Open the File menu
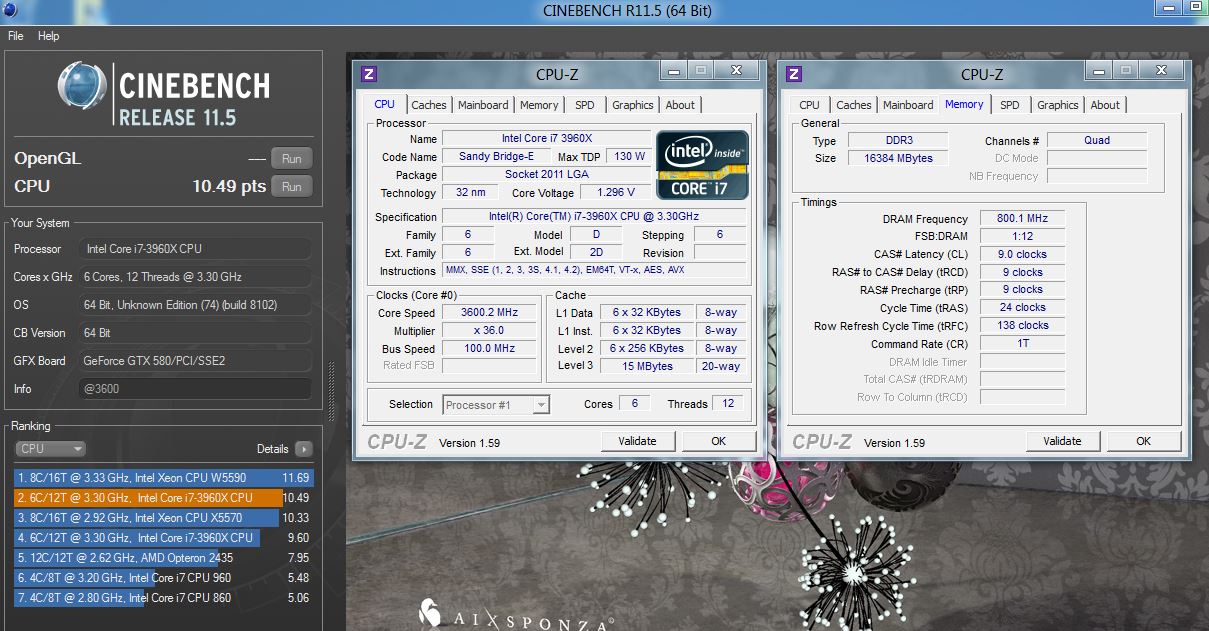Screen dimensions: 1209x631 (16, 36)
